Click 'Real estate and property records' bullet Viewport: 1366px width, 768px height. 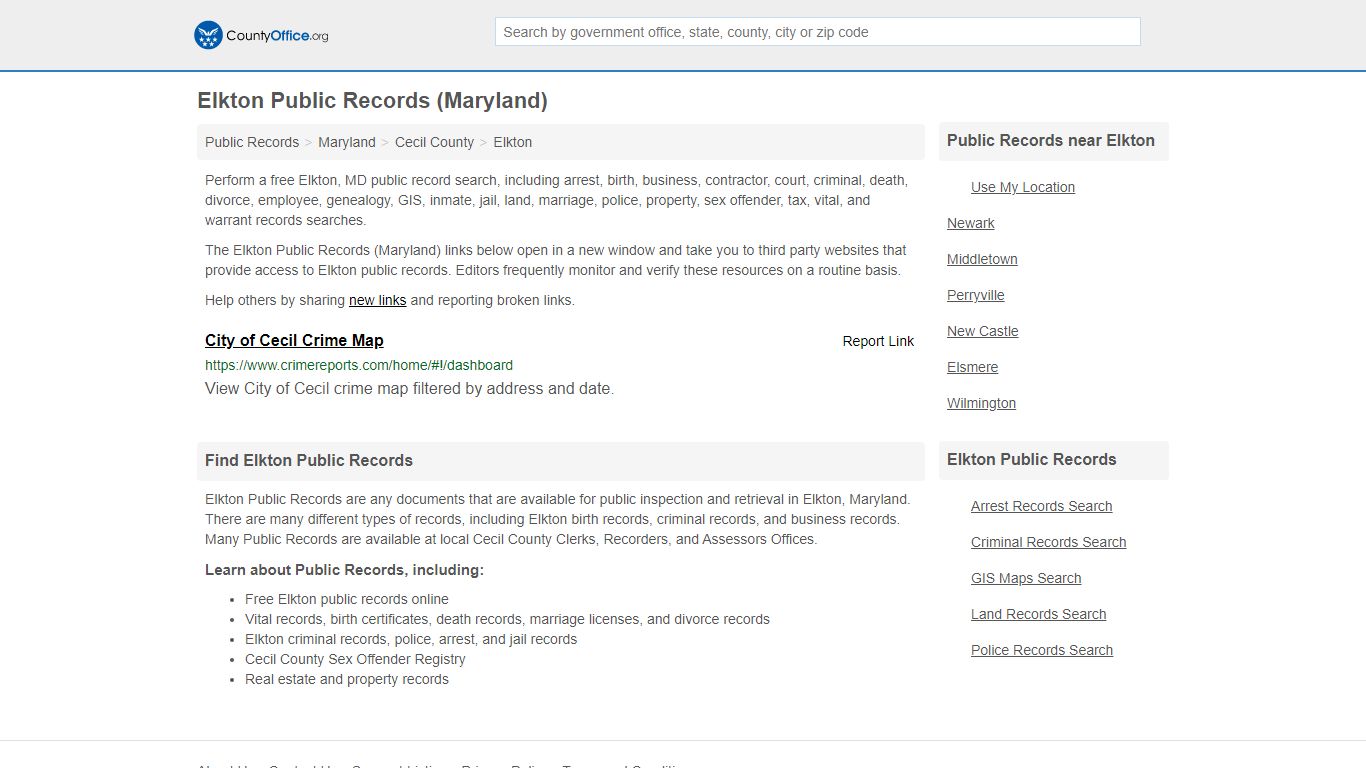(x=347, y=679)
